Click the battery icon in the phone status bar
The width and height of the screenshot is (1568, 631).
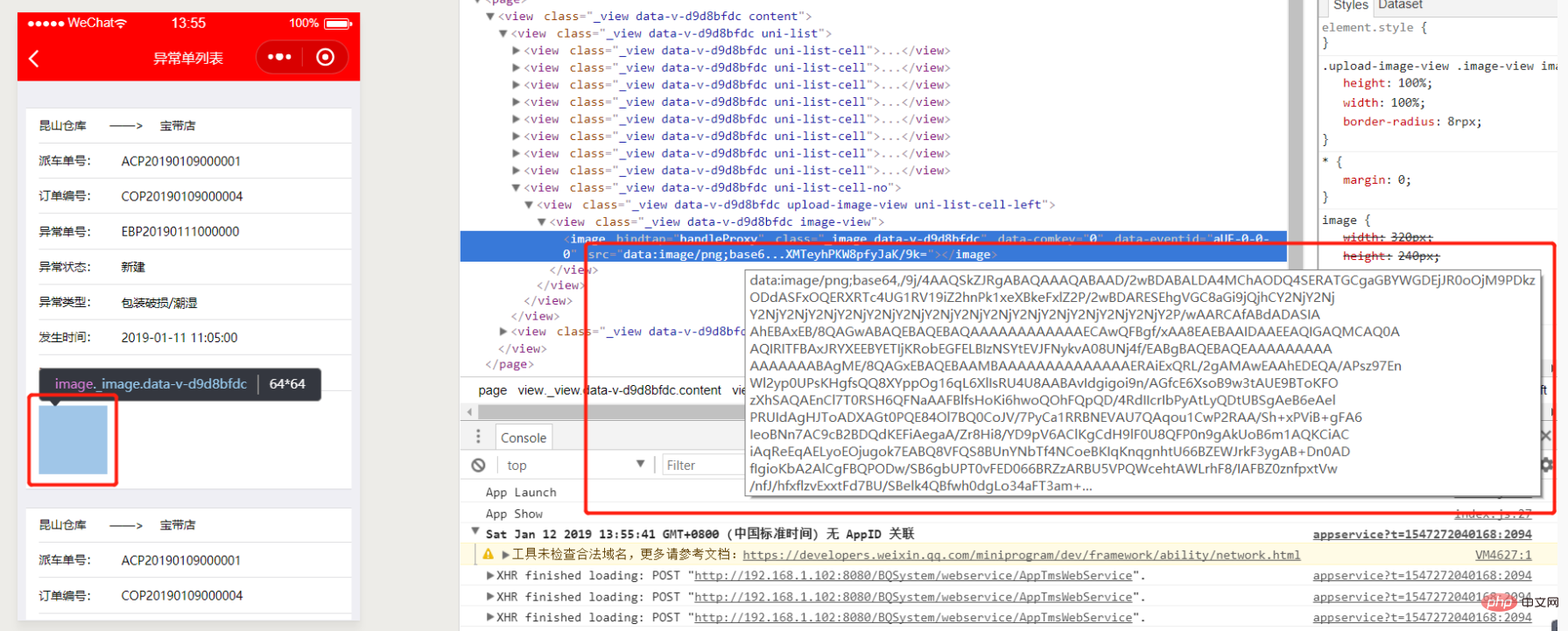338,24
